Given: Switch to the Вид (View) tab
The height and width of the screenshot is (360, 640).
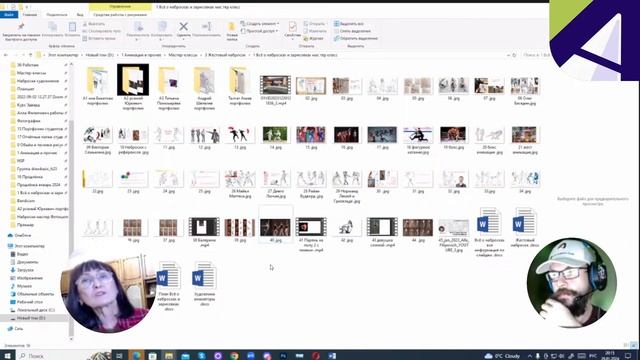Looking at the screenshot, I should pyautogui.click(x=80, y=15).
